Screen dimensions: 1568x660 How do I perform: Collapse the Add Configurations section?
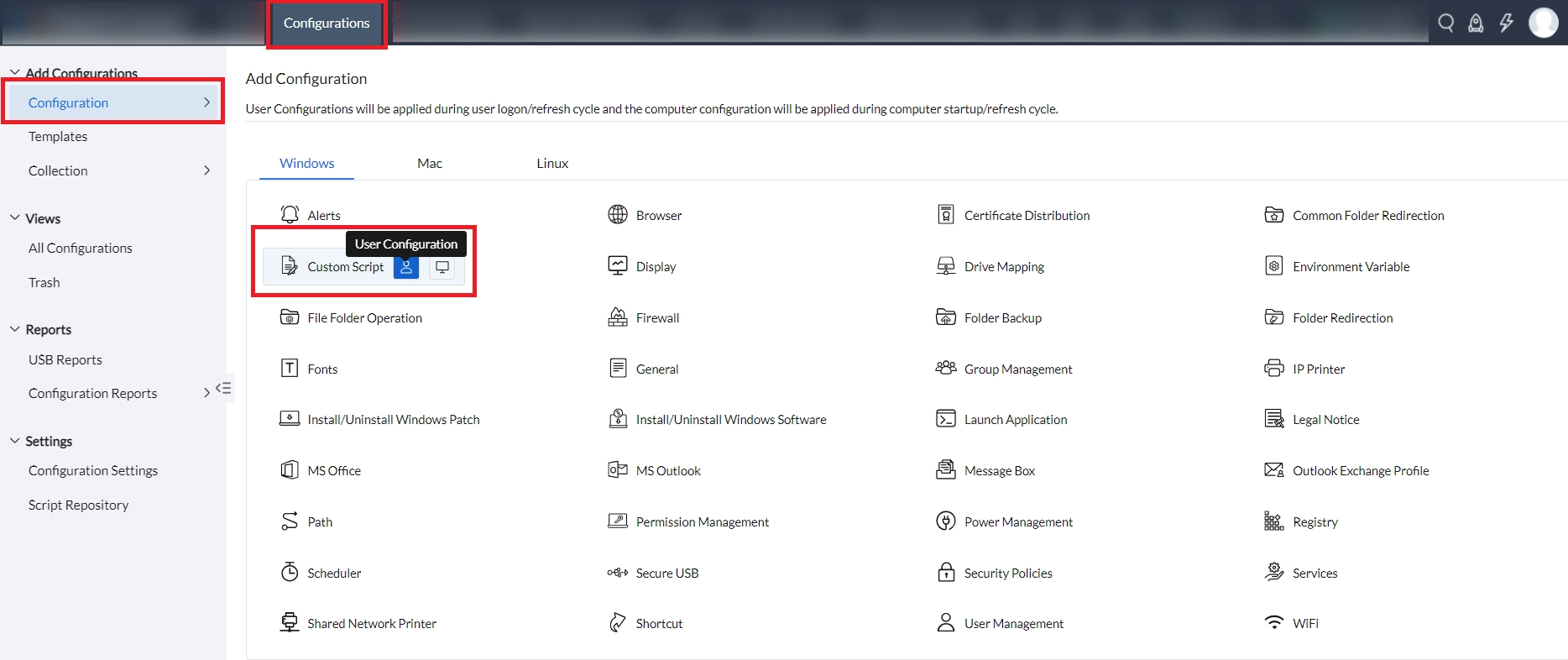point(14,73)
